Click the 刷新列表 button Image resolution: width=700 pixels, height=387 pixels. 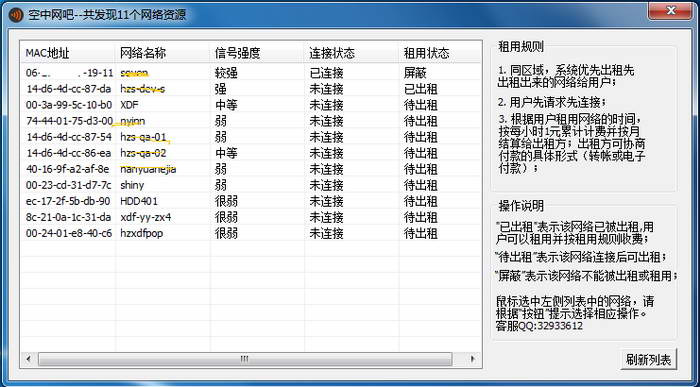pyautogui.click(x=648, y=360)
